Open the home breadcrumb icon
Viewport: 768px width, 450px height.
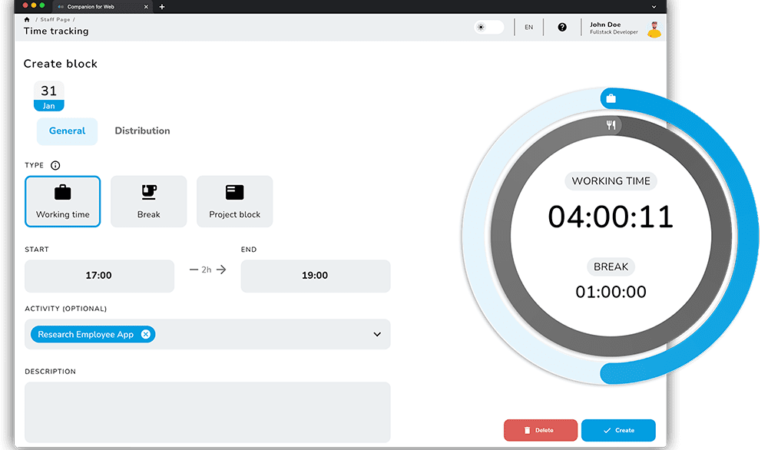tap(26, 20)
